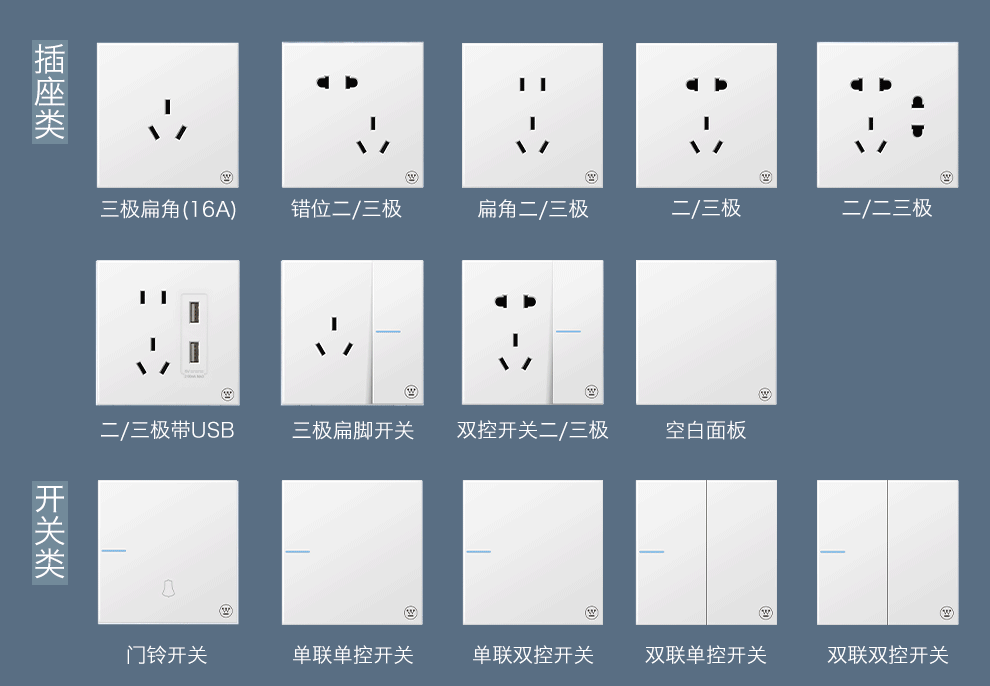Click side two-pin holes on 二/二三极
Screen dimensions: 990x686
pos(917,117)
